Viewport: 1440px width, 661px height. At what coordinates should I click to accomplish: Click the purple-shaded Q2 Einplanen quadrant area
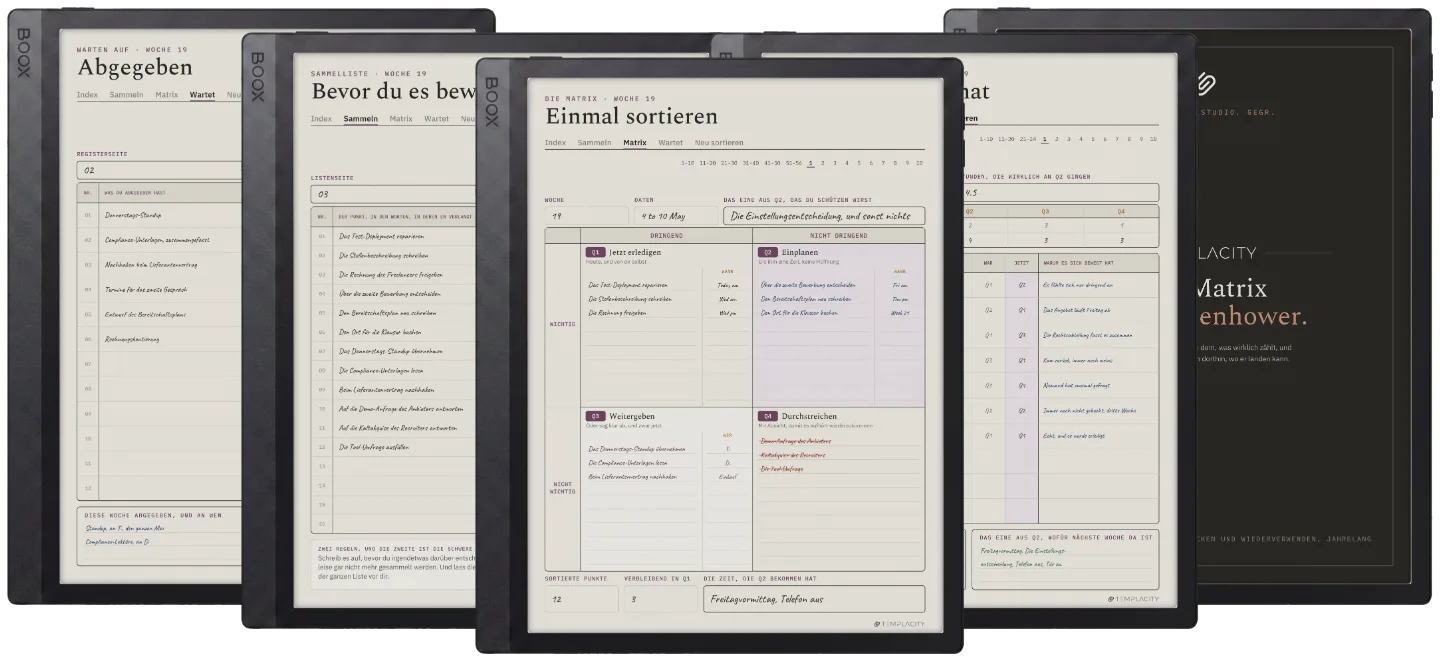(838, 324)
